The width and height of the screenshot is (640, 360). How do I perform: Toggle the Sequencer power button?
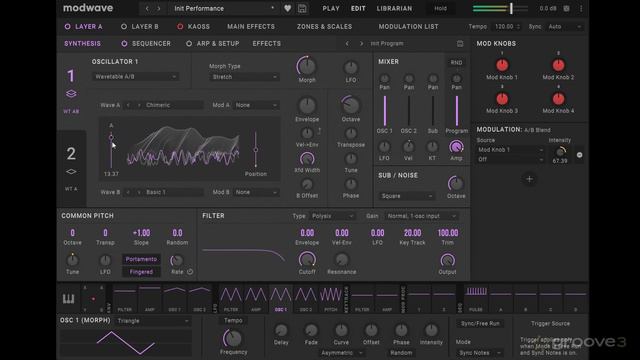(x=124, y=44)
